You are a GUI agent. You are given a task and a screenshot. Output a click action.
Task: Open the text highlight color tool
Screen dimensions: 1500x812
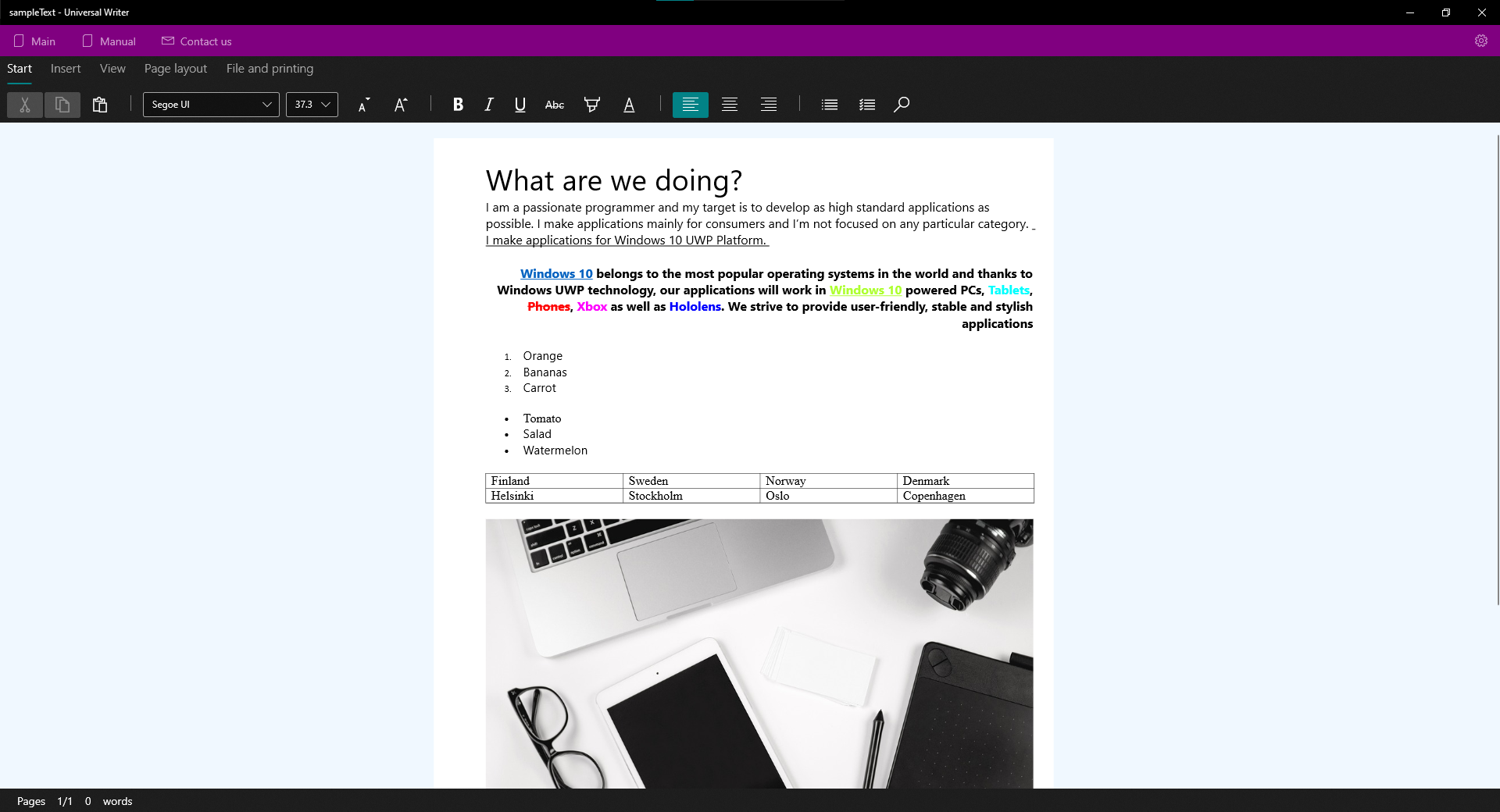pos(591,105)
